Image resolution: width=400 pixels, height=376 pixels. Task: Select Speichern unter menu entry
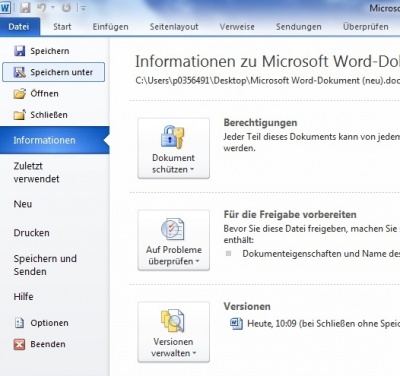click(53, 72)
